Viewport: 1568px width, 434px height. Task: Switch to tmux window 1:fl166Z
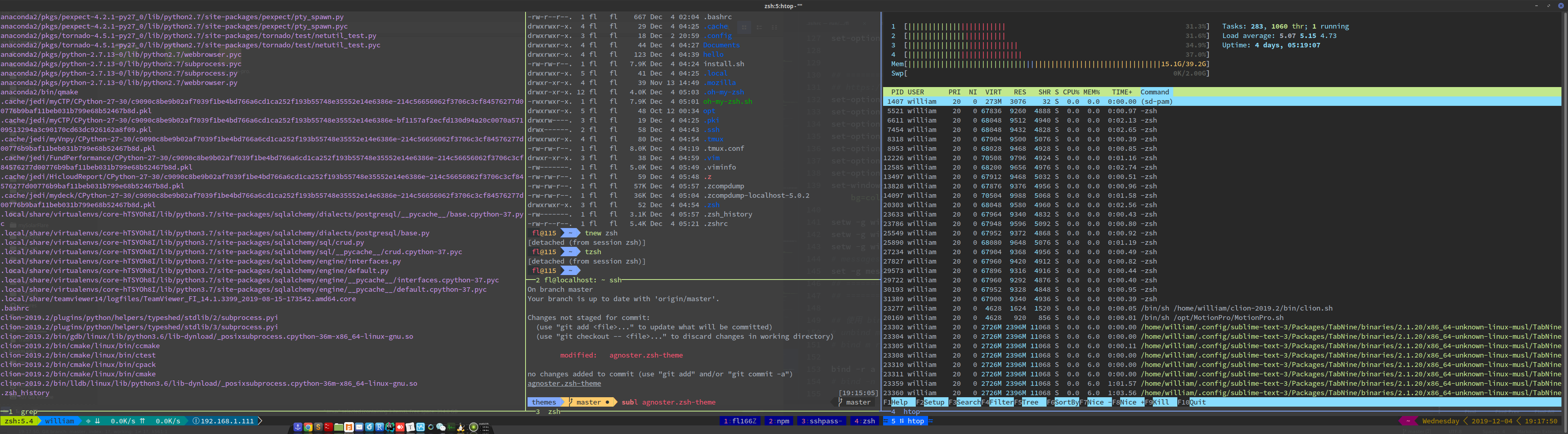(740, 421)
